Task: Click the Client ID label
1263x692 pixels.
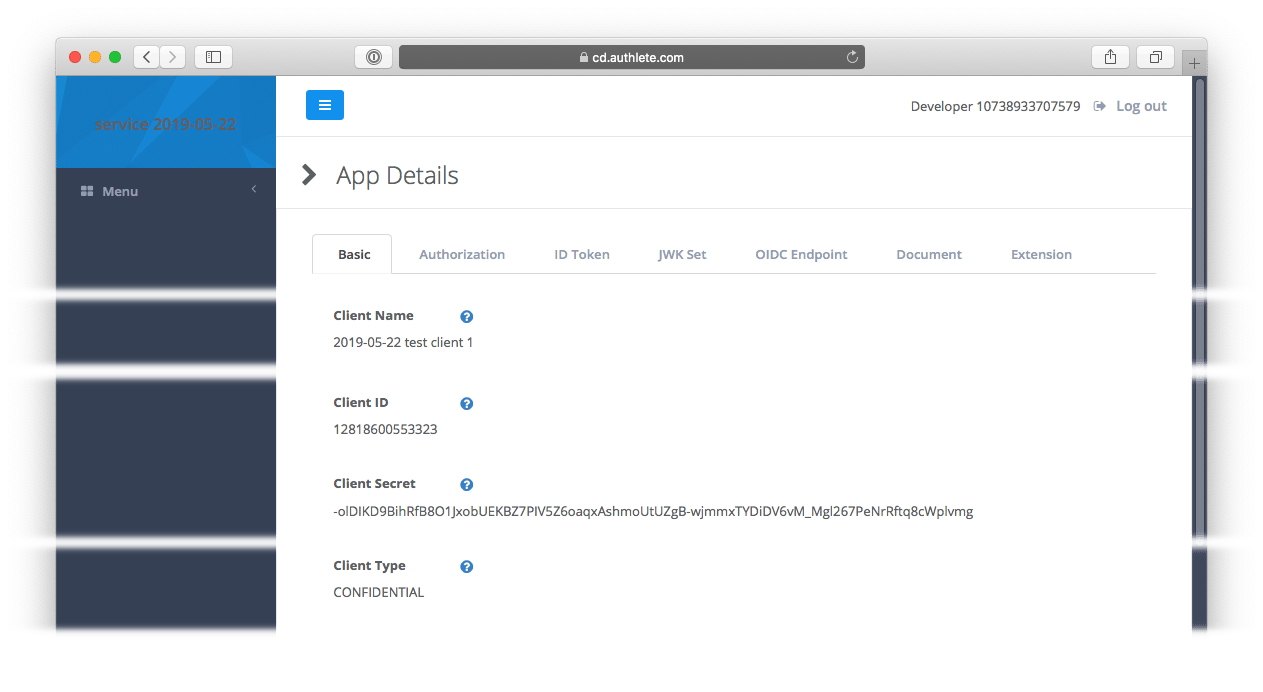Action: [361, 402]
